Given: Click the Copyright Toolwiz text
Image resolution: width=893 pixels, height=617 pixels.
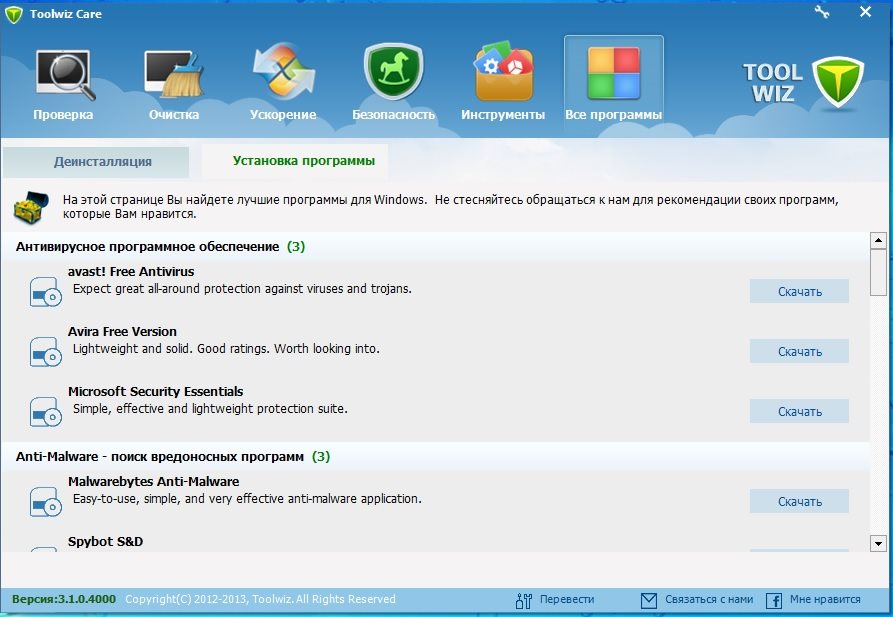Looking at the screenshot, I should 260,599.
